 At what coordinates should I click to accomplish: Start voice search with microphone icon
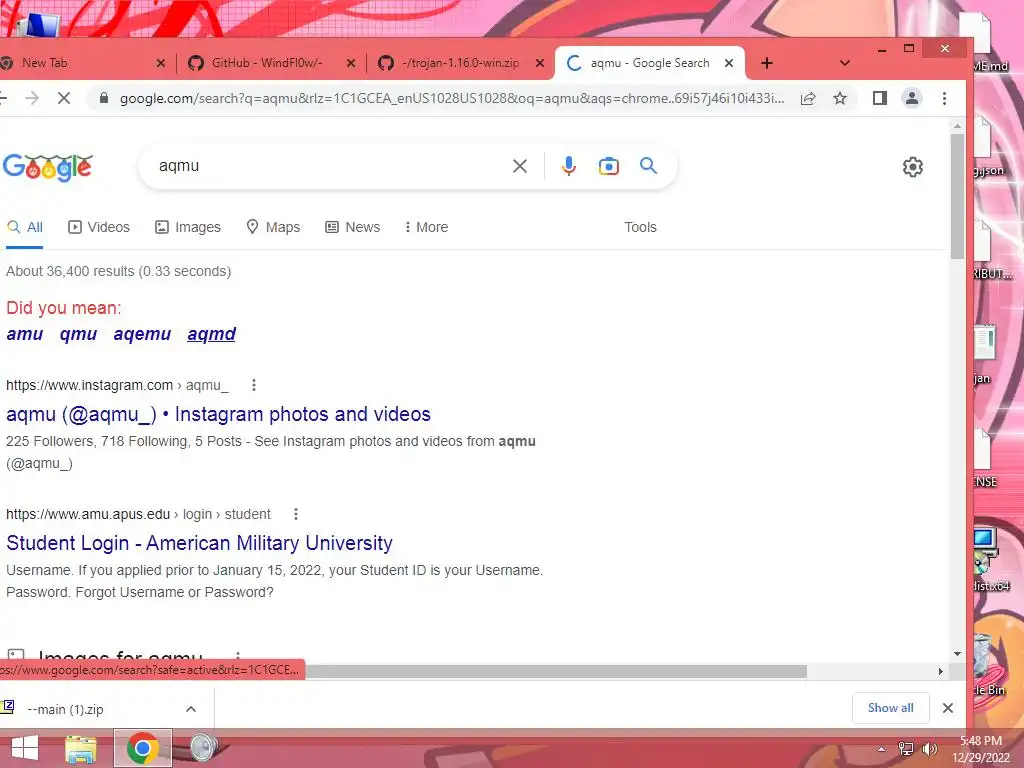point(569,166)
